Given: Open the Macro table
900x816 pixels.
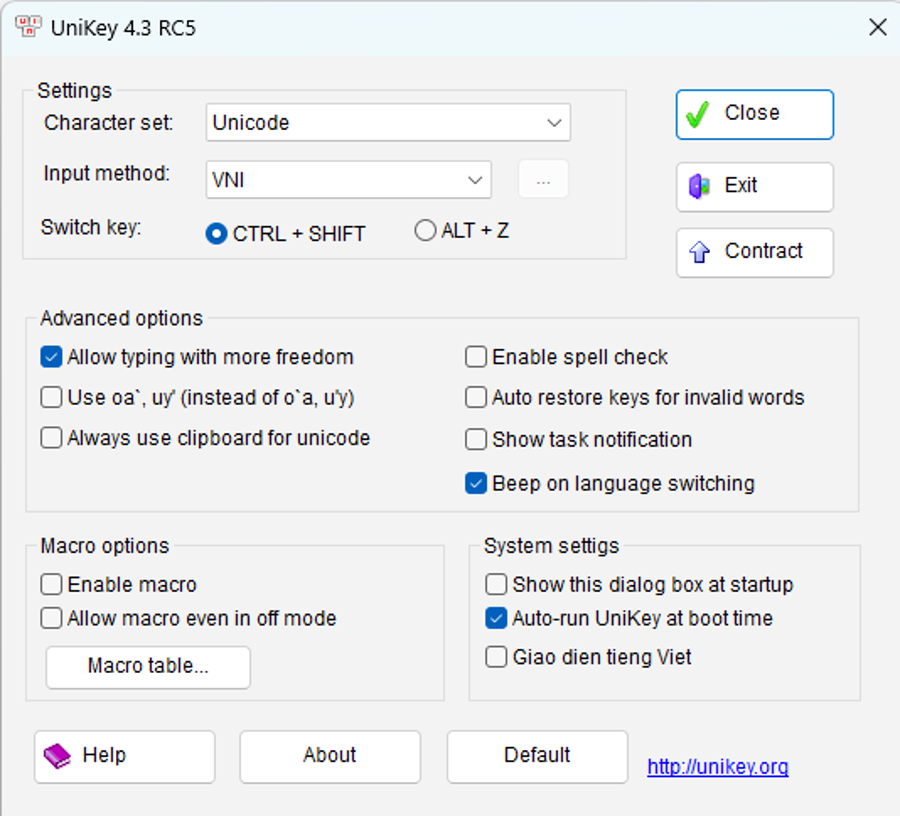Looking at the screenshot, I should click(147, 667).
